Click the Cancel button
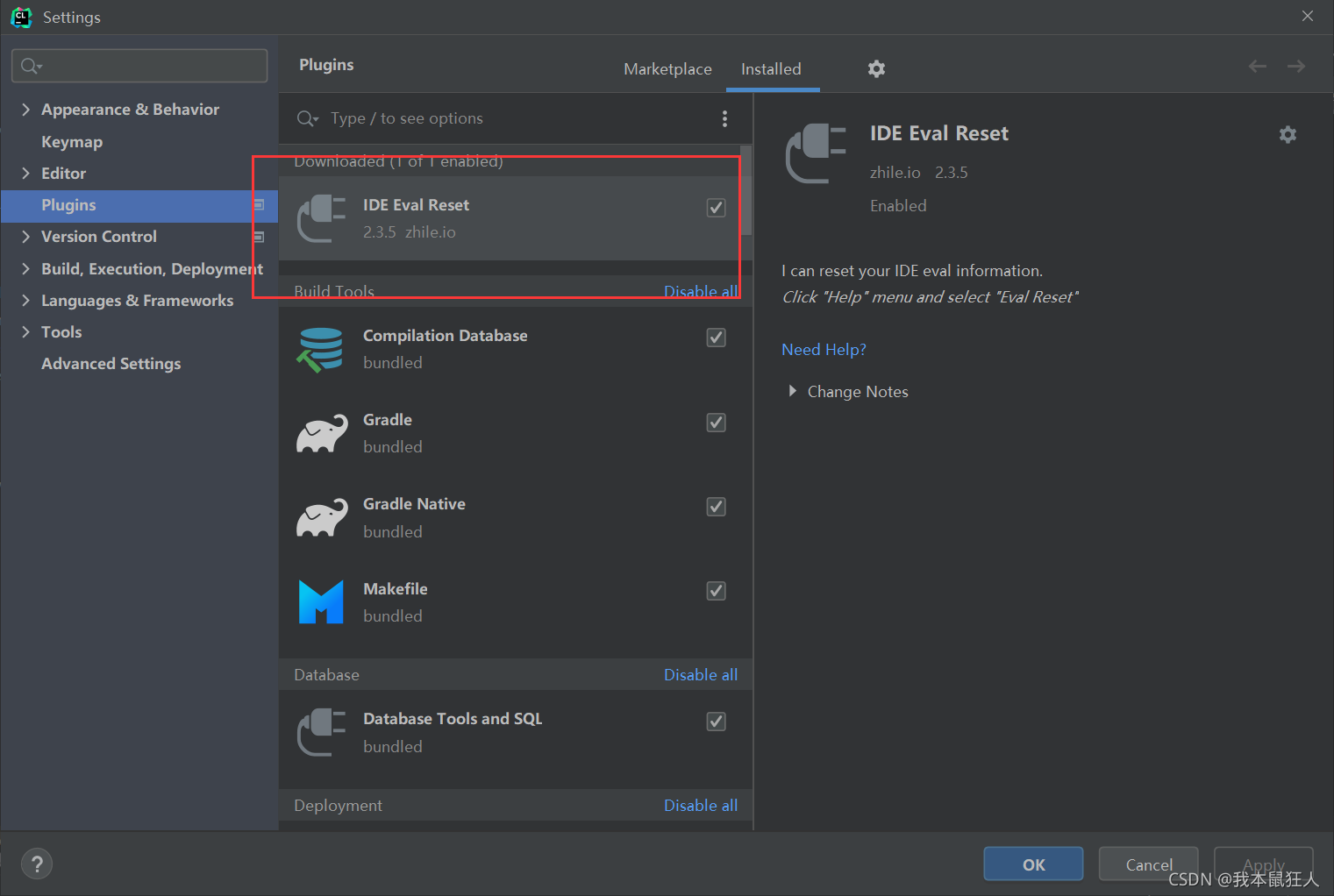This screenshot has height=896, width=1334. click(x=1149, y=864)
